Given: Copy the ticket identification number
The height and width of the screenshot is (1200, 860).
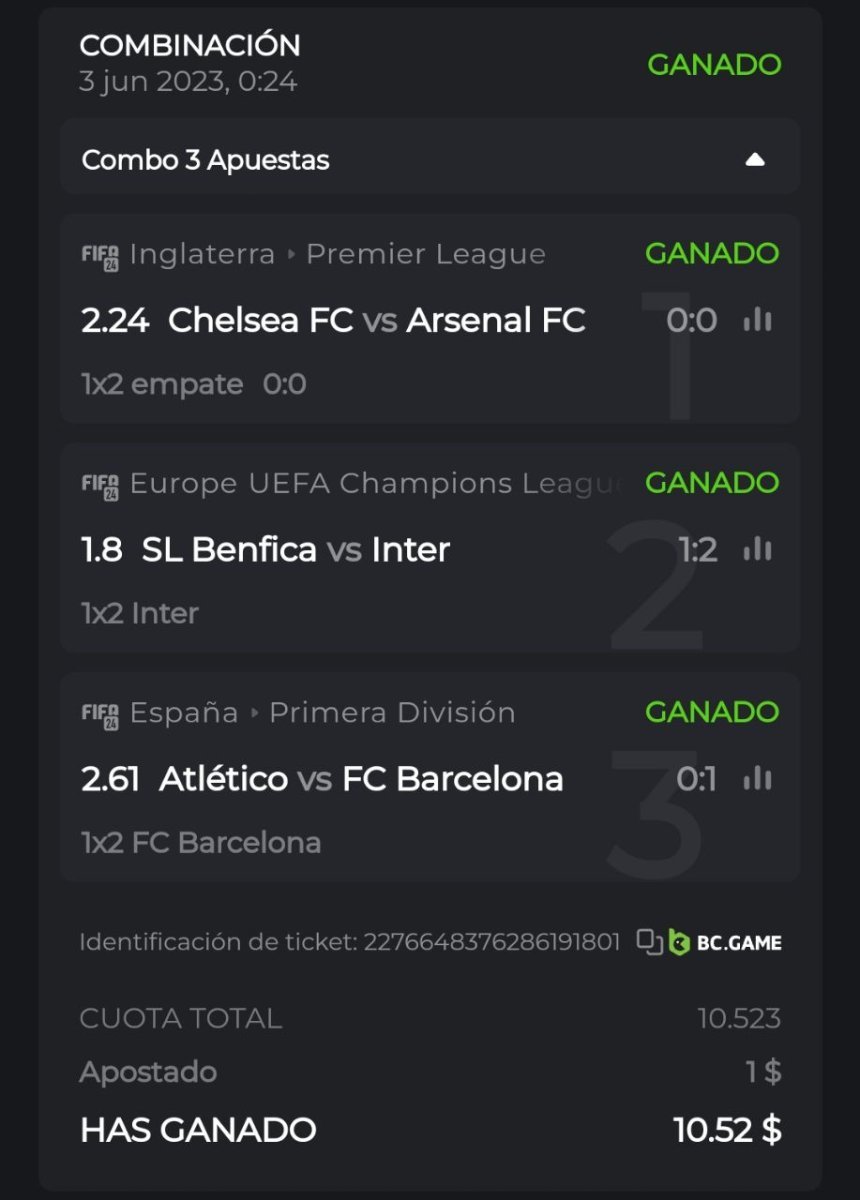Looking at the screenshot, I should pyautogui.click(x=650, y=942).
